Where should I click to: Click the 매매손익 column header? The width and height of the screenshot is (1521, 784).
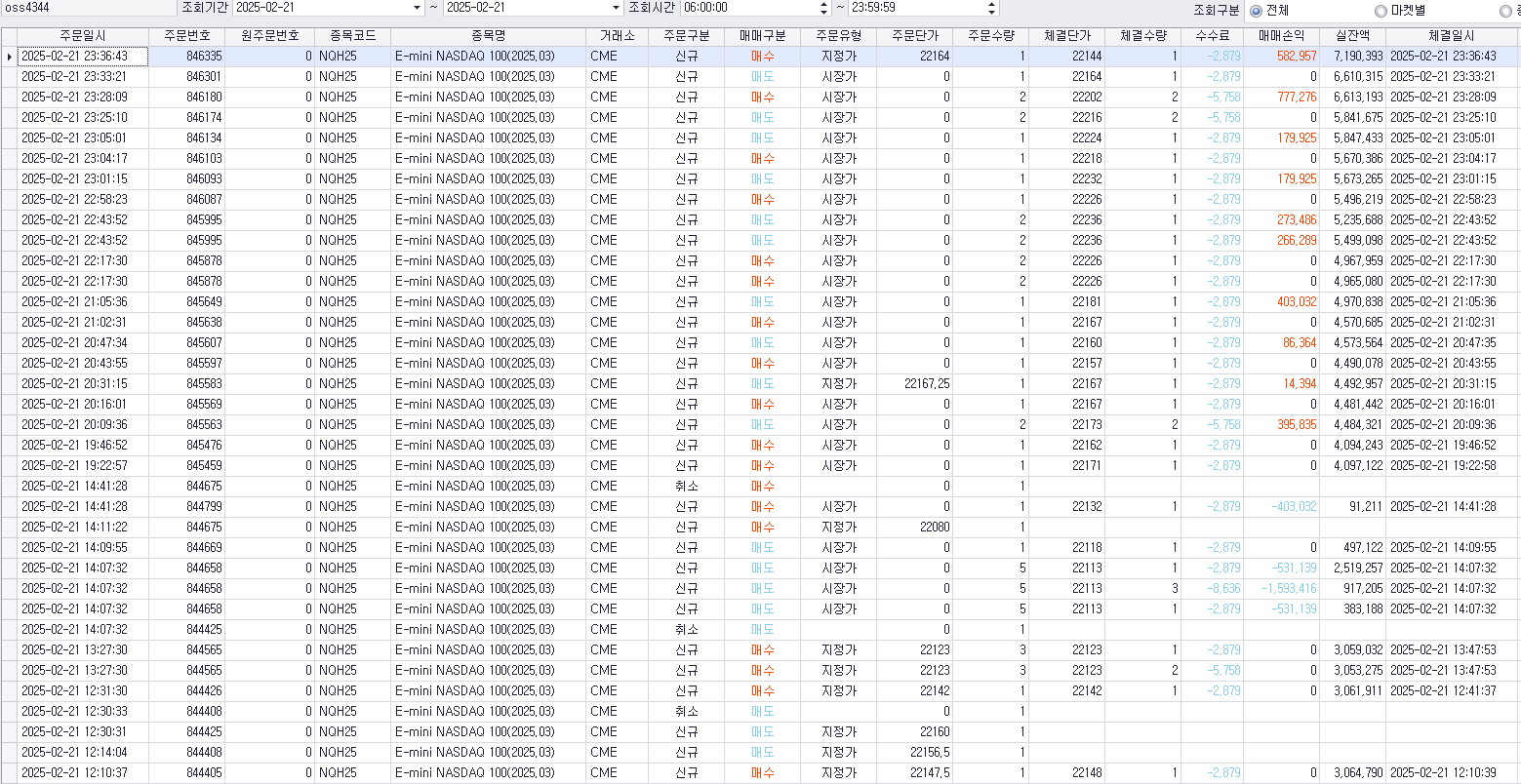click(1281, 35)
